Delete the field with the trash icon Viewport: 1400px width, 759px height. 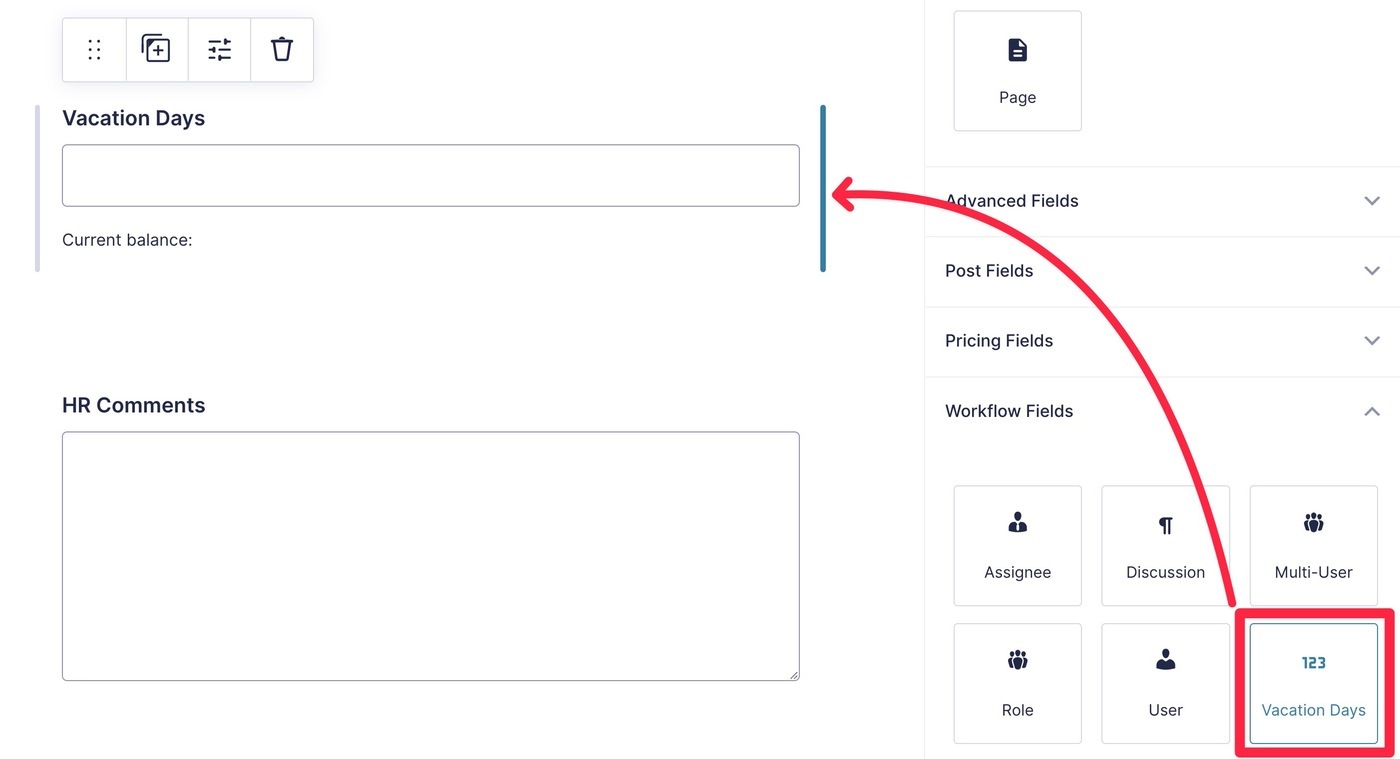click(x=282, y=49)
